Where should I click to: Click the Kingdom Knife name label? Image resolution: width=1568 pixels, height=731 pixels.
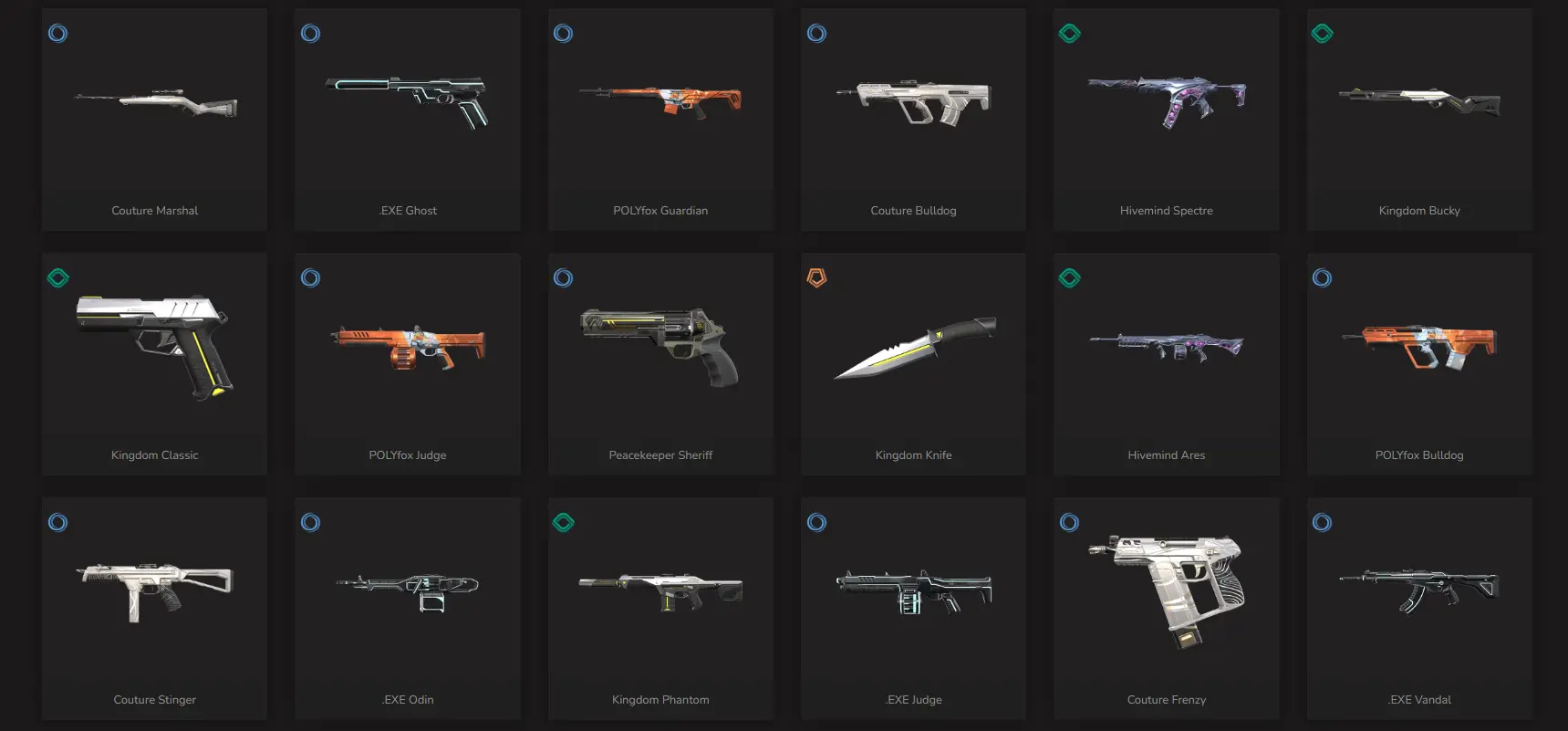pyautogui.click(x=913, y=455)
